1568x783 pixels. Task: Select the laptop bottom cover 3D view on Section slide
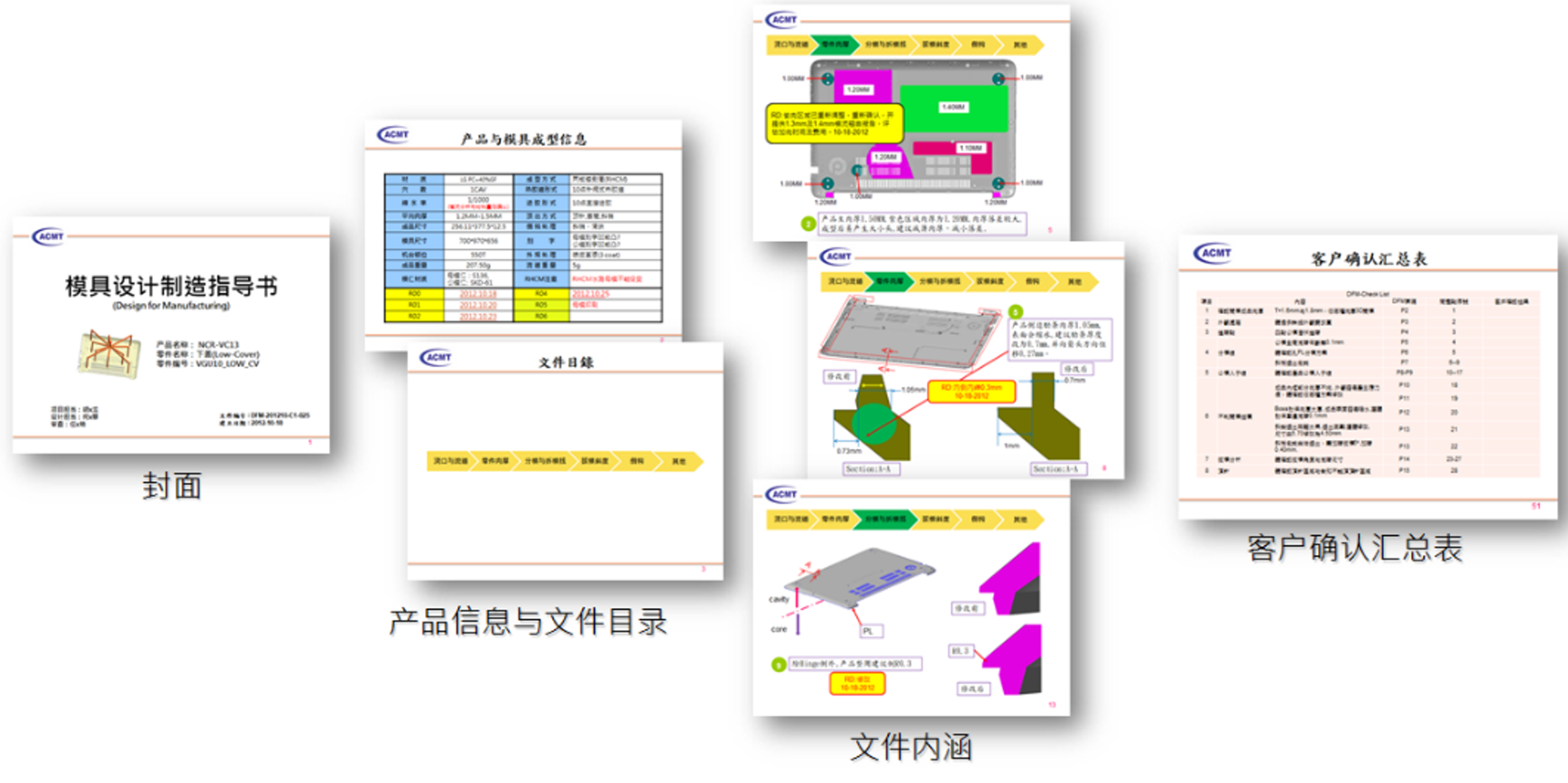(x=909, y=332)
